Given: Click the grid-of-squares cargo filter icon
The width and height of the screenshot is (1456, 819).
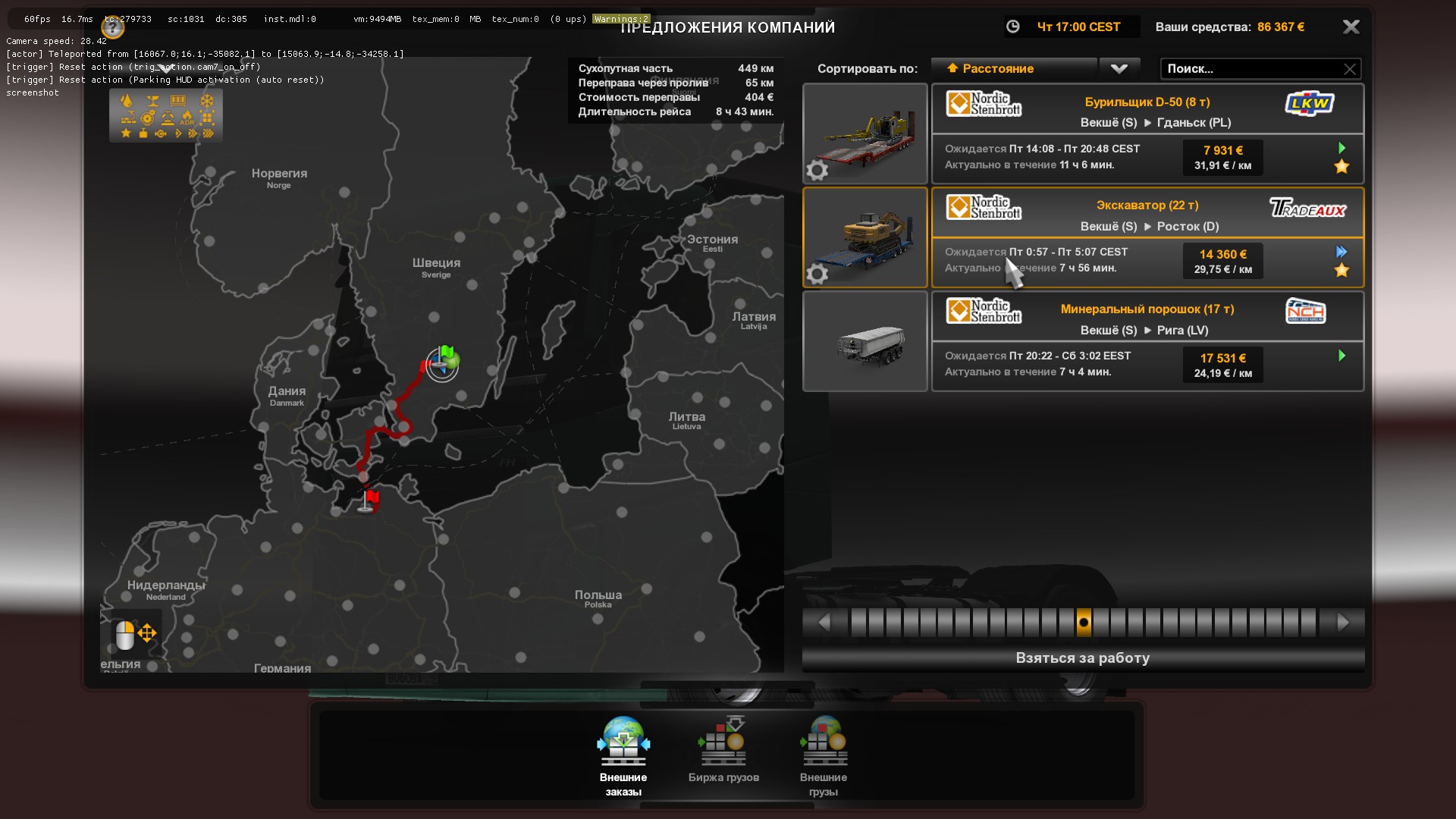Looking at the screenshot, I should pyautogui.click(x=207, y=118).
